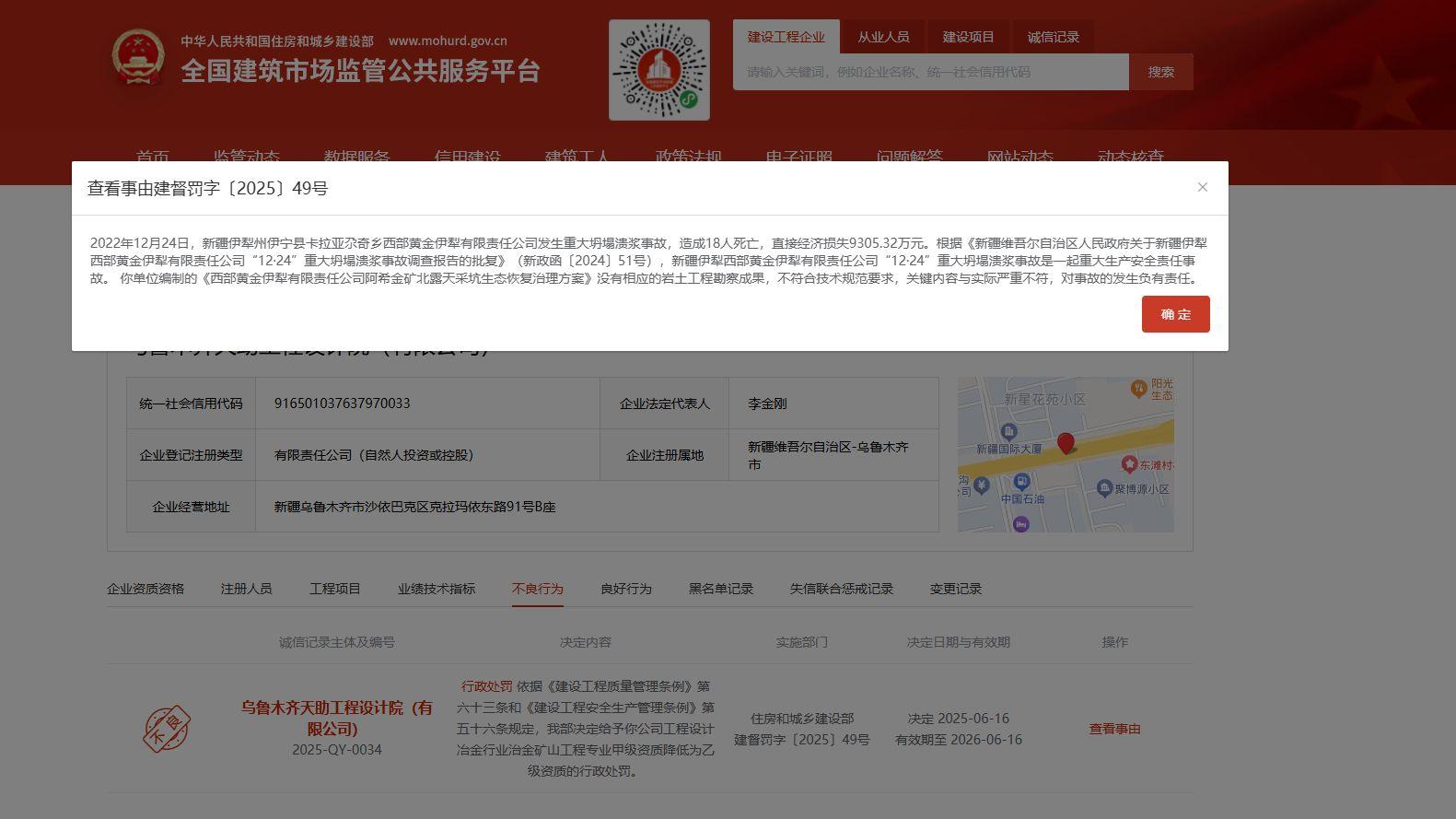Screen dimensions: 1456x819
Task: Click the 搜索 search button
Action: pyautogui.click(x=1160, y=72)
